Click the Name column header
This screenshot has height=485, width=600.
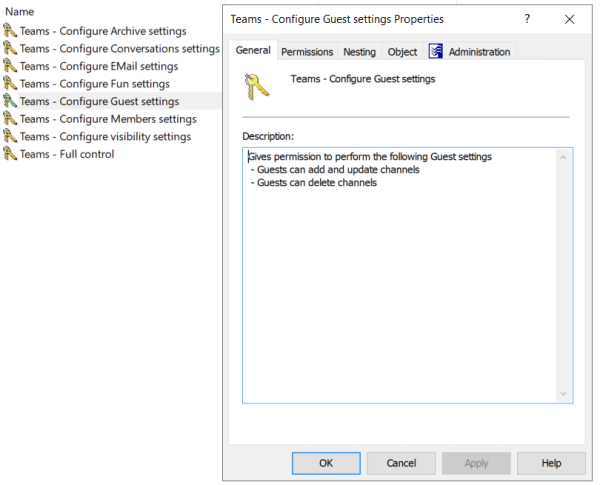tap(20, 11)
